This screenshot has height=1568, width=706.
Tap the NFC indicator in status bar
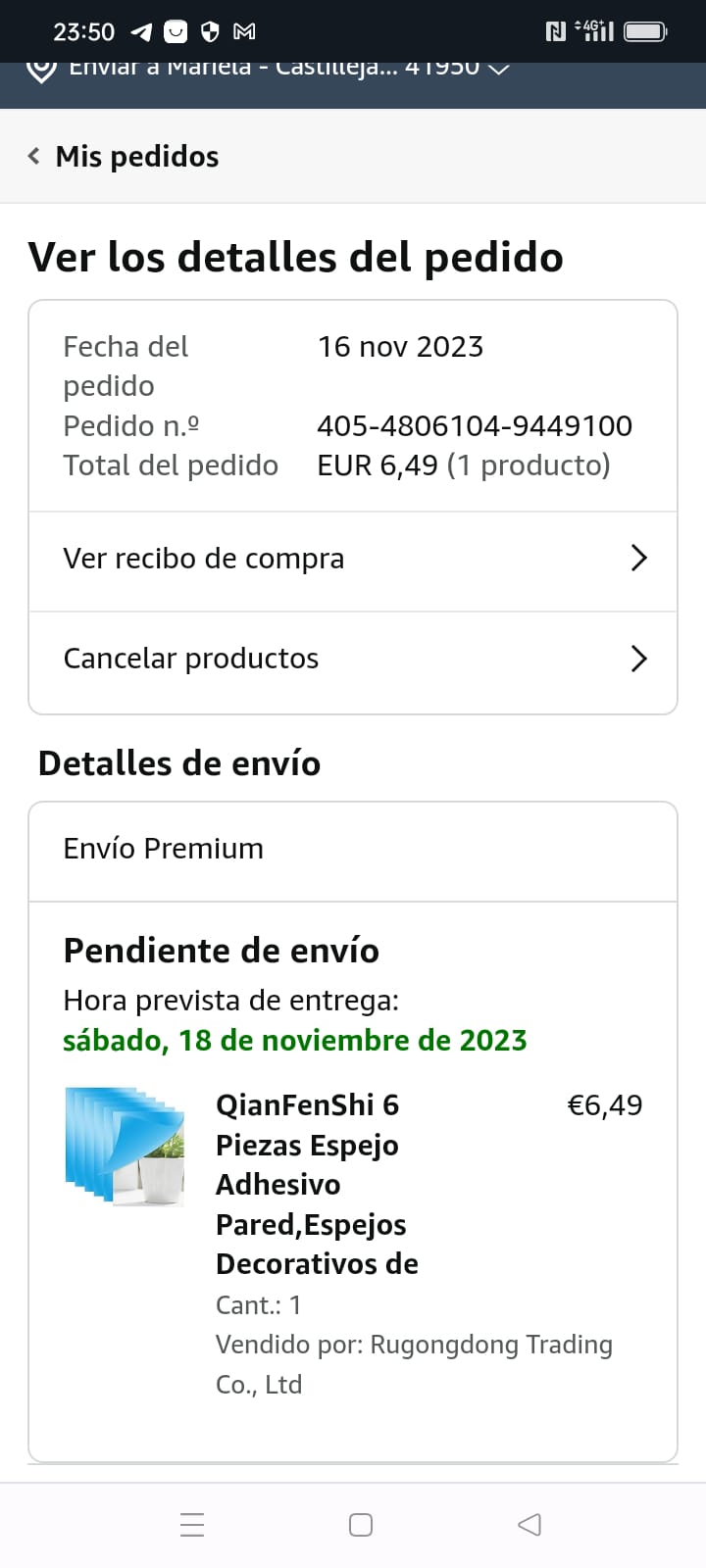(x=555, y=31)
